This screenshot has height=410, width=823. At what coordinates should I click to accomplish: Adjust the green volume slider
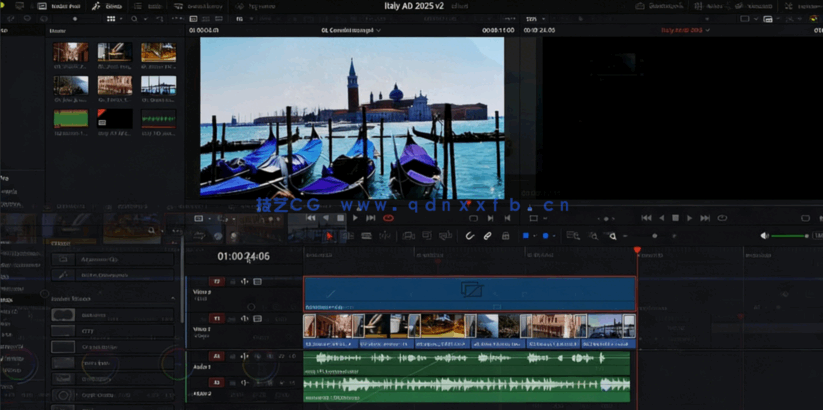790,236
